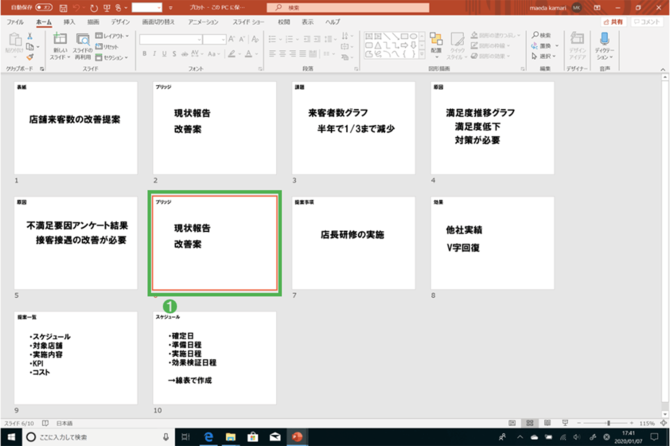Viewport: 670px width, 446px height.
Task: Open the レイアウト (Layout) dropdown
Action: click(112, 36)
